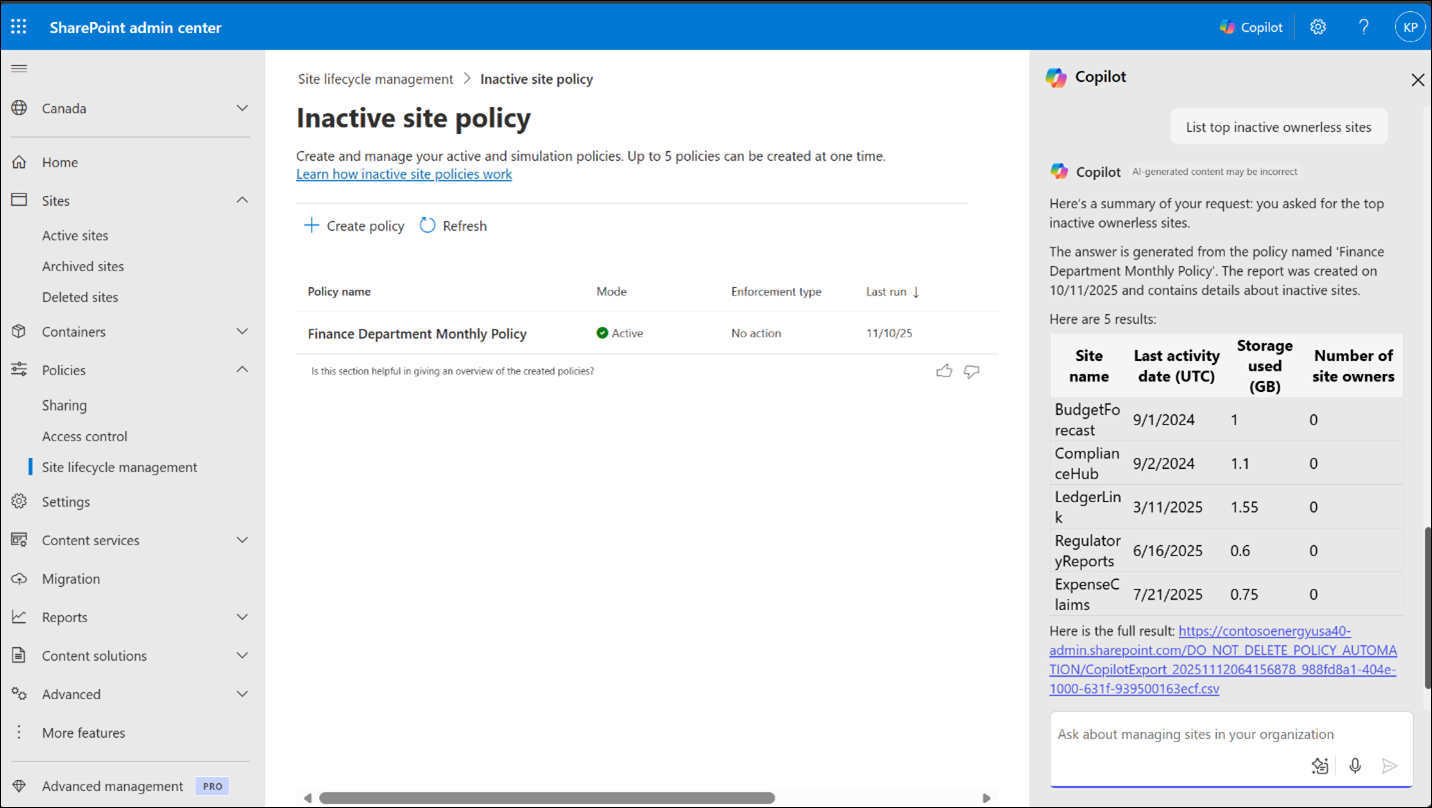Open Copilot from the top bar
This screenshot has width=1432, height=808.
[x=1251, y=27]
